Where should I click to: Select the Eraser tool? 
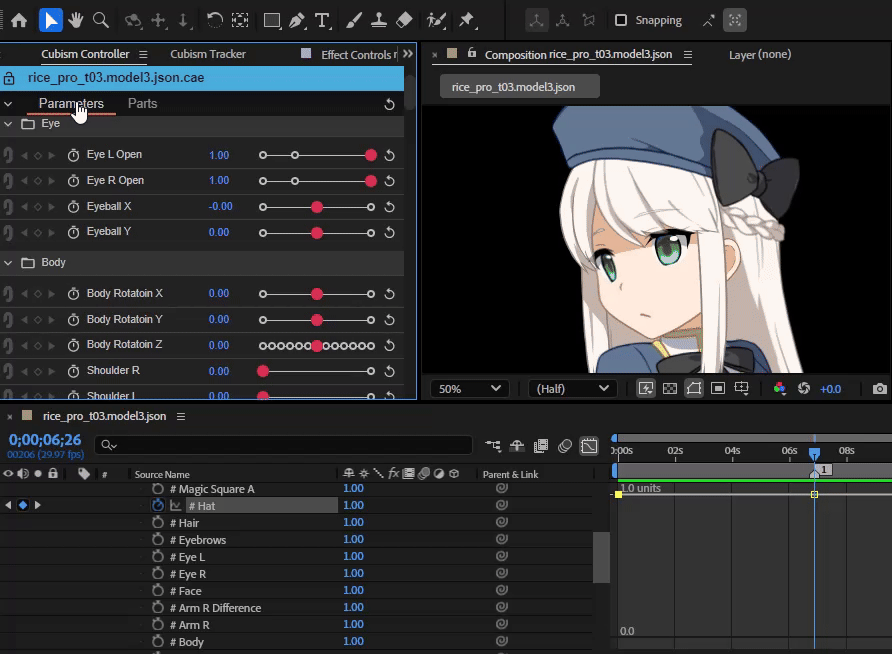(x=404, y=20)
